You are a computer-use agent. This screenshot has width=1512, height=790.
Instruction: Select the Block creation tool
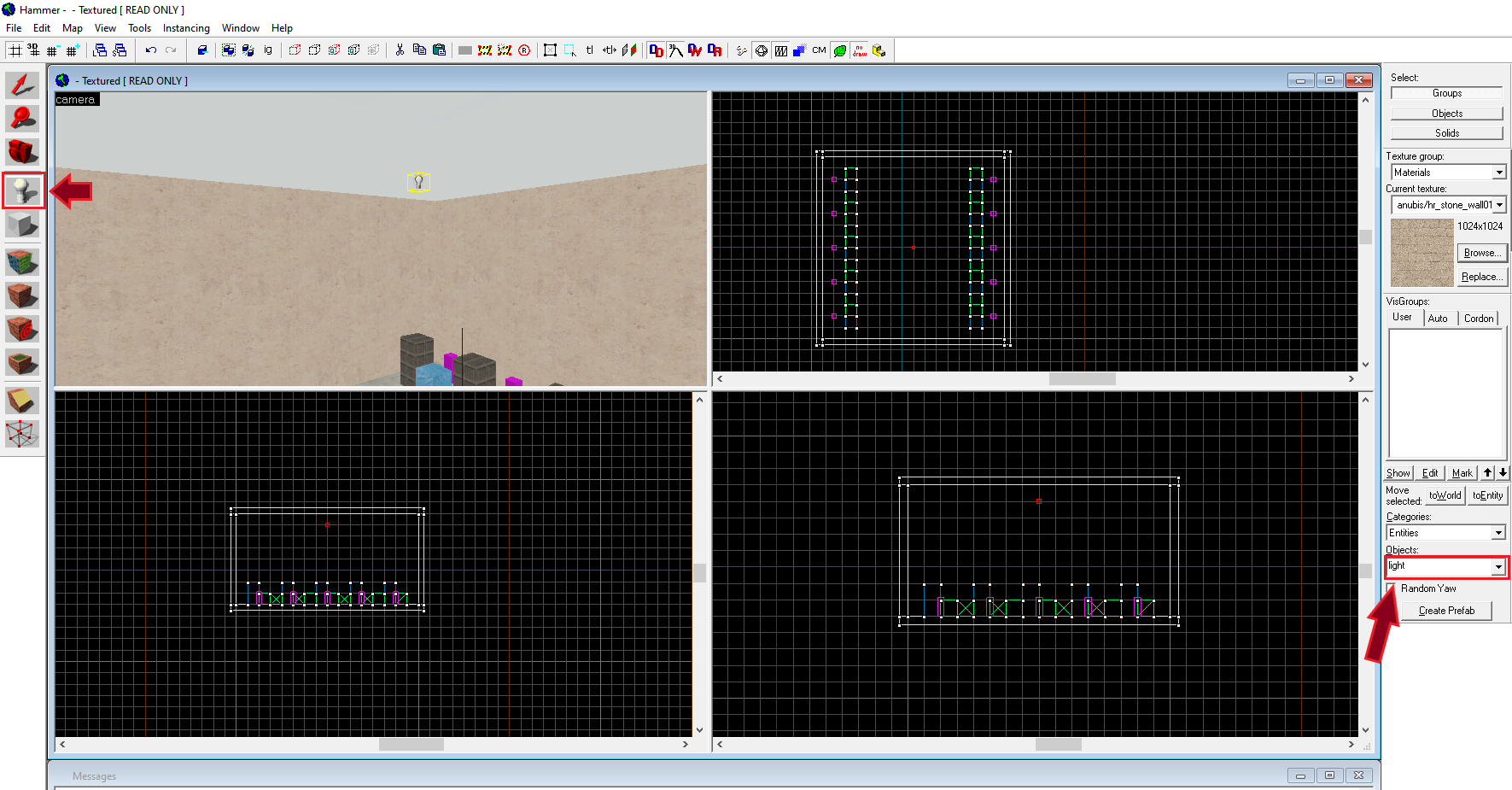coord(22,225)
